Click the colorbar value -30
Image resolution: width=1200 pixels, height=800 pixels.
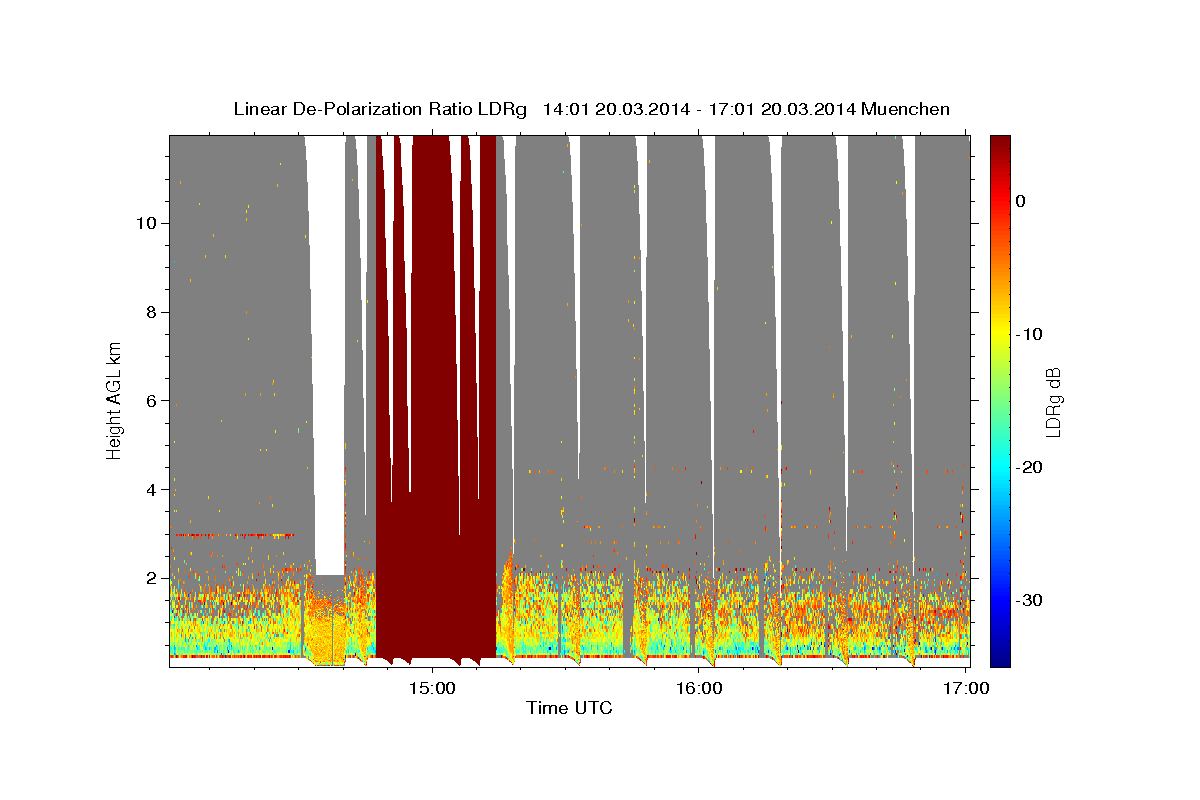pos(1030,600)
